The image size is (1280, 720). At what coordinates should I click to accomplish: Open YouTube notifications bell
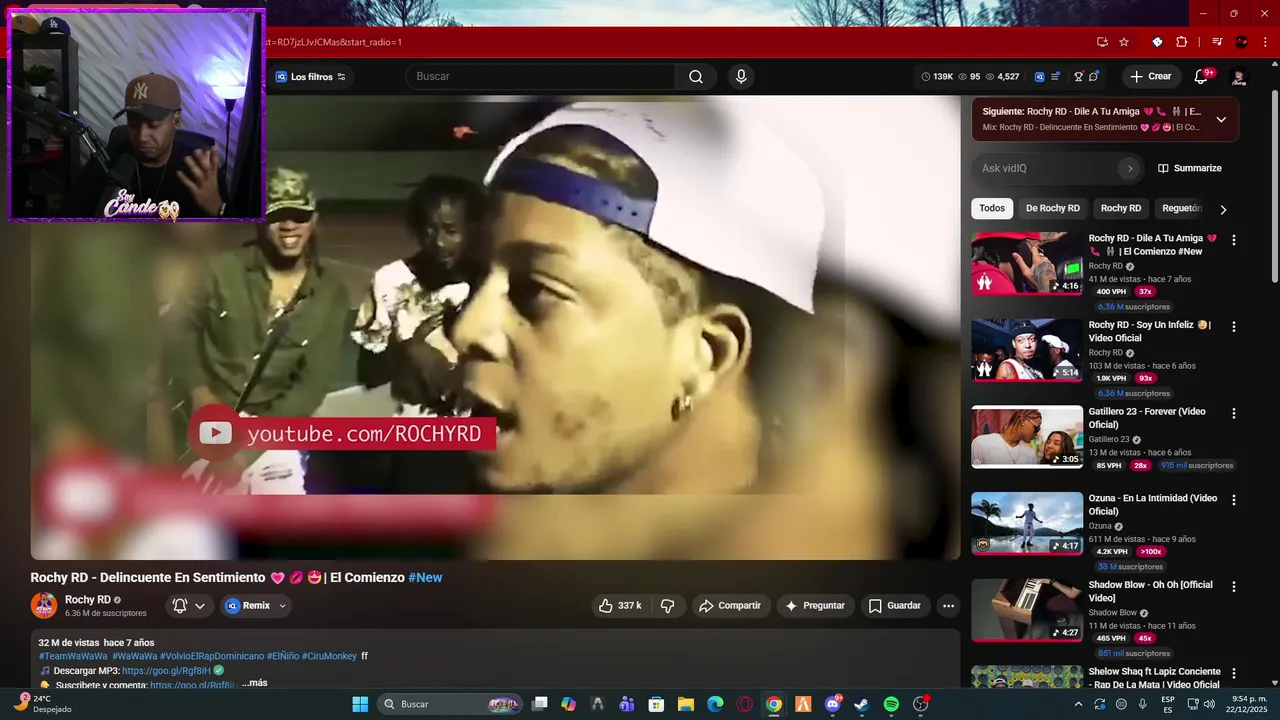[x=1201, y=77]
